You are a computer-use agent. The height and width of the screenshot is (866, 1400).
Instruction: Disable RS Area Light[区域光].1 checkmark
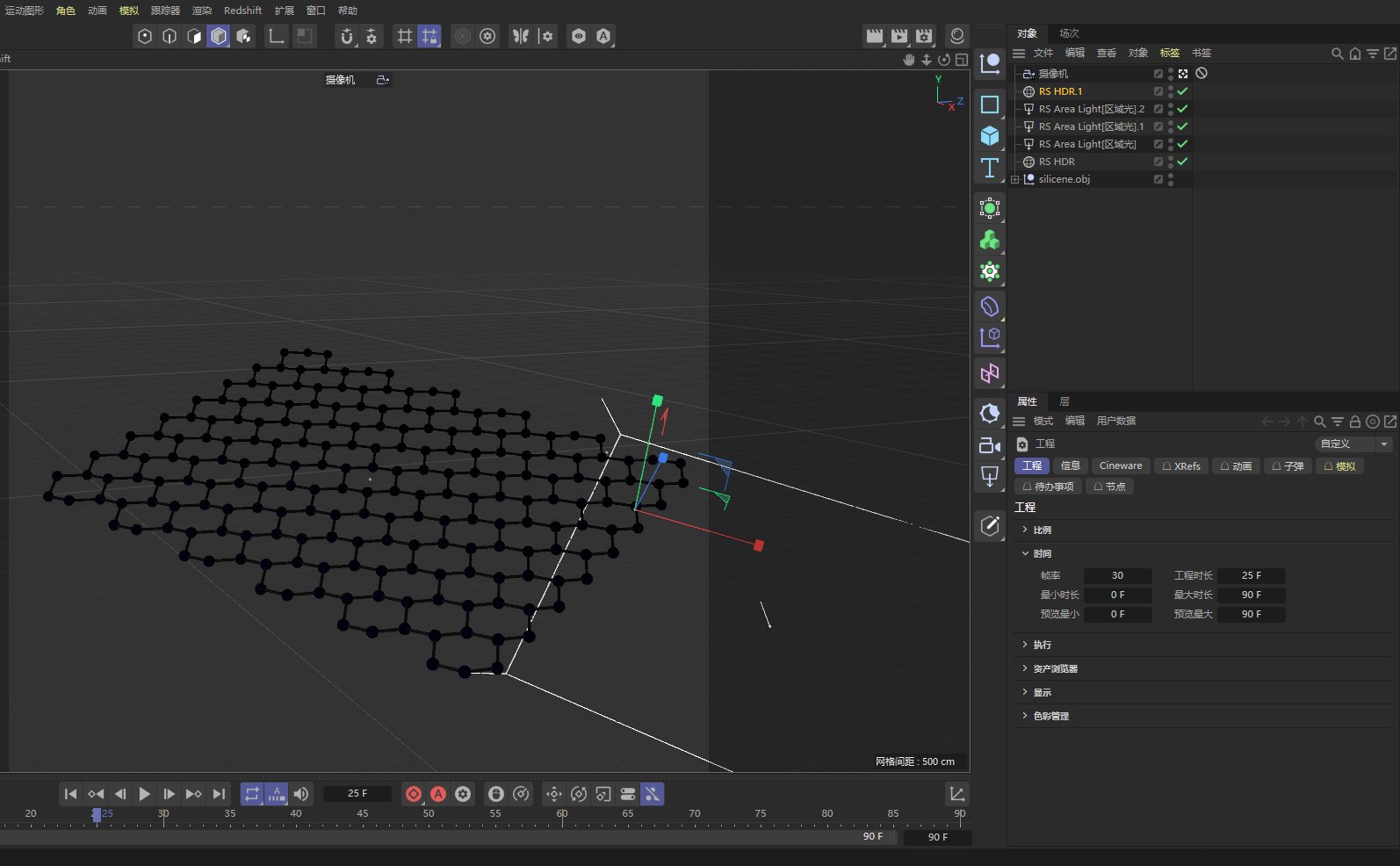[x=1183, y=126]
